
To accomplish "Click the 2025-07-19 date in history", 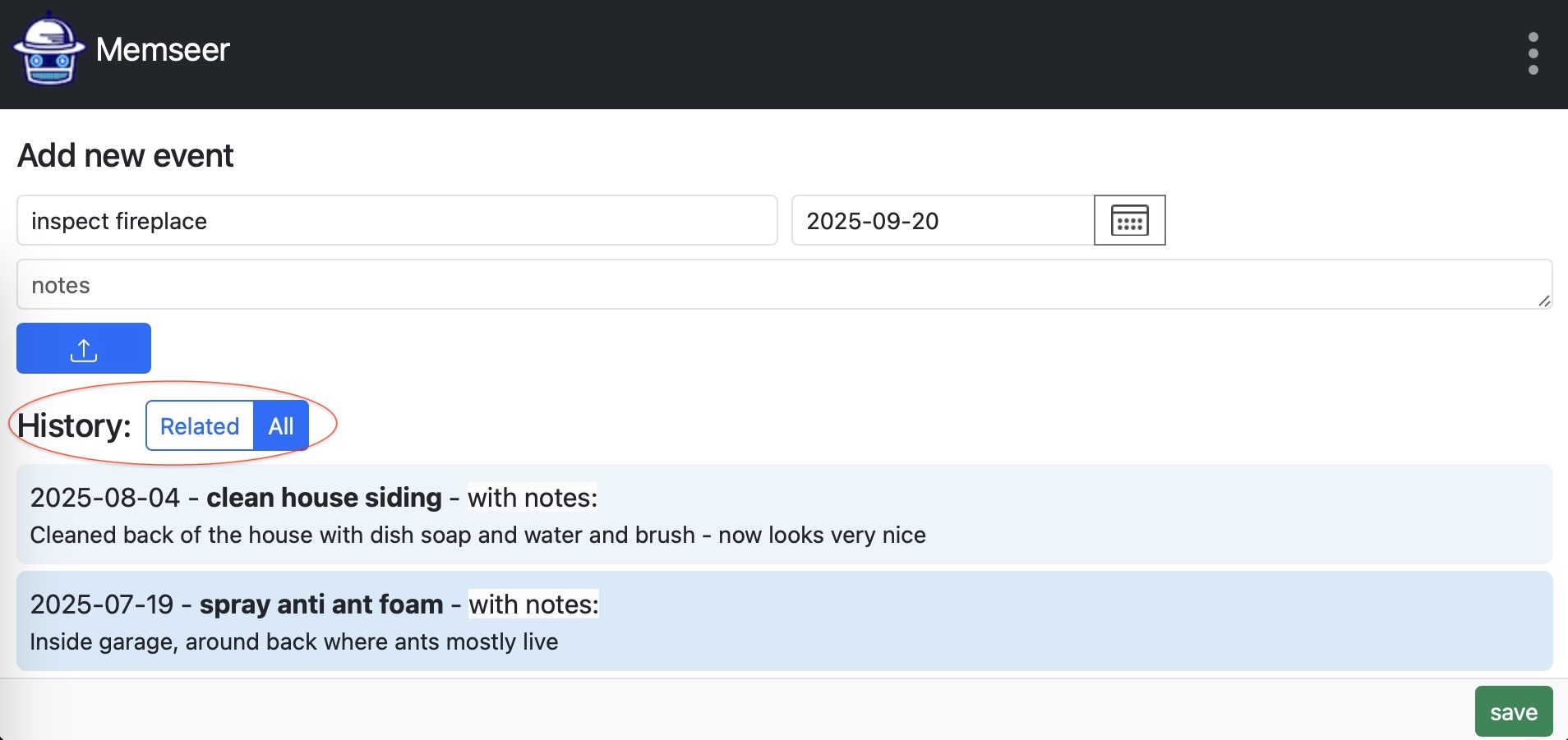I will [x=102, y=604].
